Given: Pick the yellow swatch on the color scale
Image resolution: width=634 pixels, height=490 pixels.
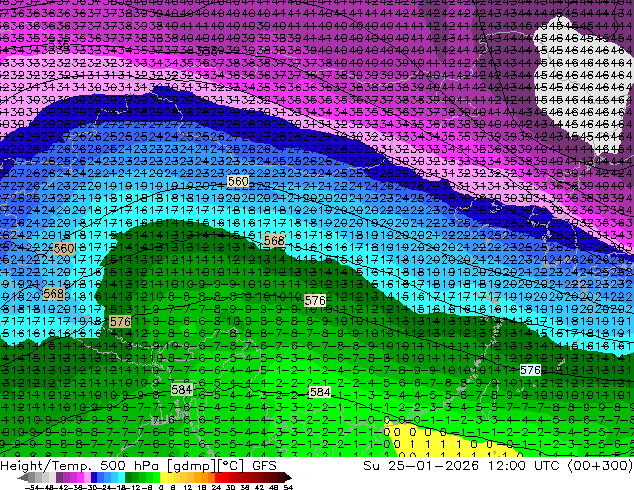Looking at the screenshot, I should (x=163, y=477).
